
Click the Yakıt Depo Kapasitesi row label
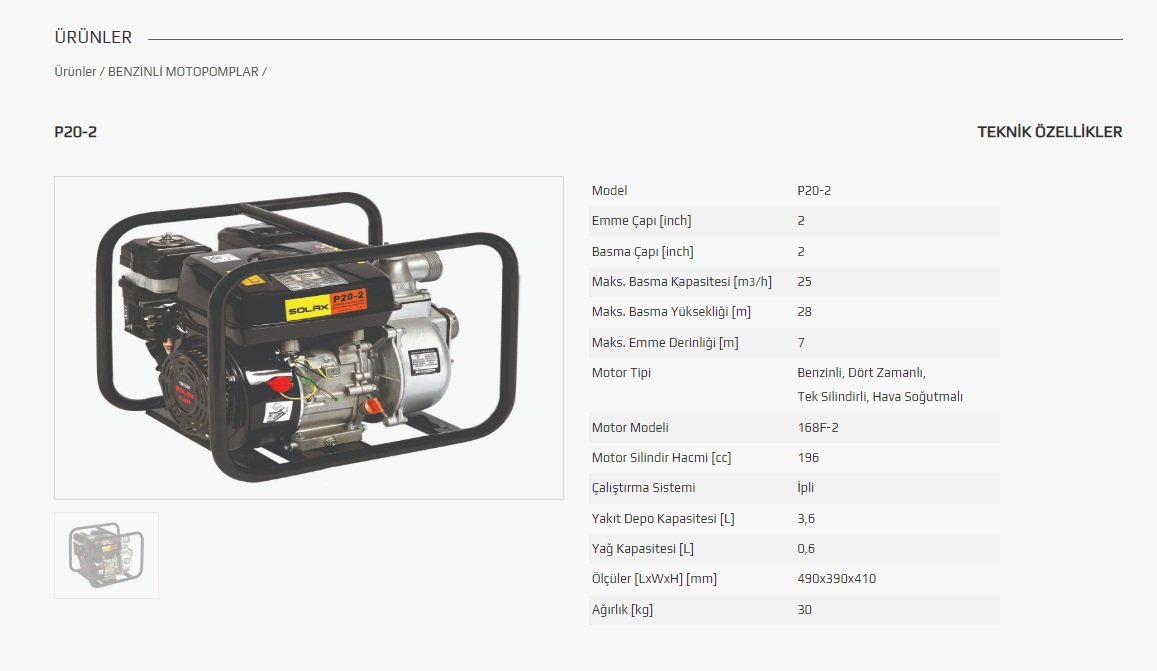[663, 519]
